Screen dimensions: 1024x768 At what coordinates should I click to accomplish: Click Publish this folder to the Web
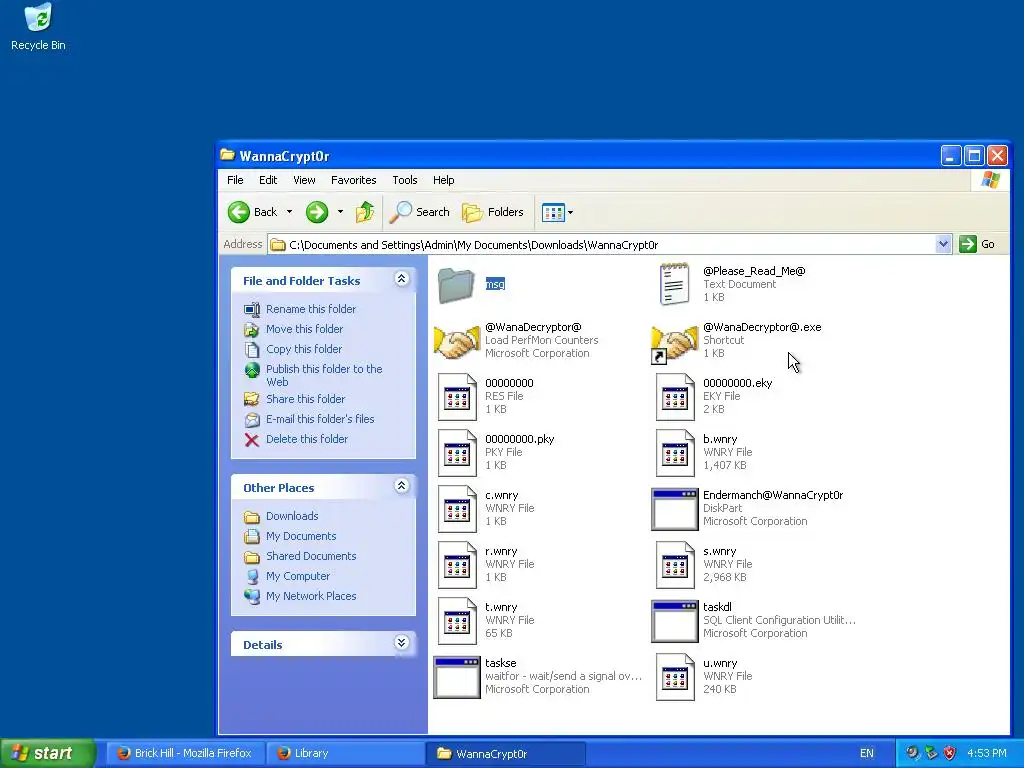(x=324, y=376)
